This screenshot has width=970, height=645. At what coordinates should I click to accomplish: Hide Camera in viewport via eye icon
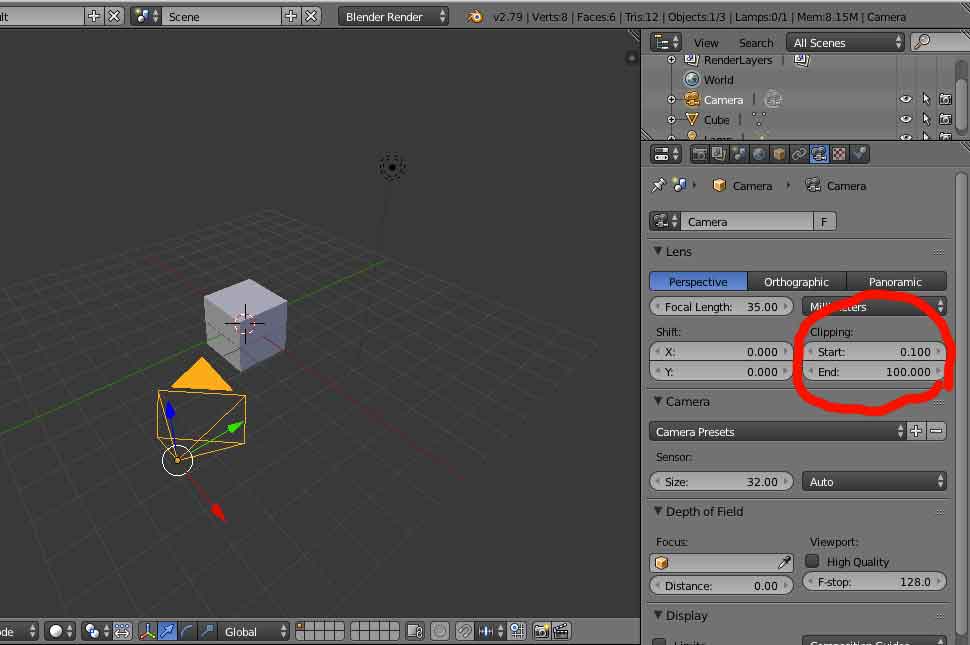click(x=906, y=99)
